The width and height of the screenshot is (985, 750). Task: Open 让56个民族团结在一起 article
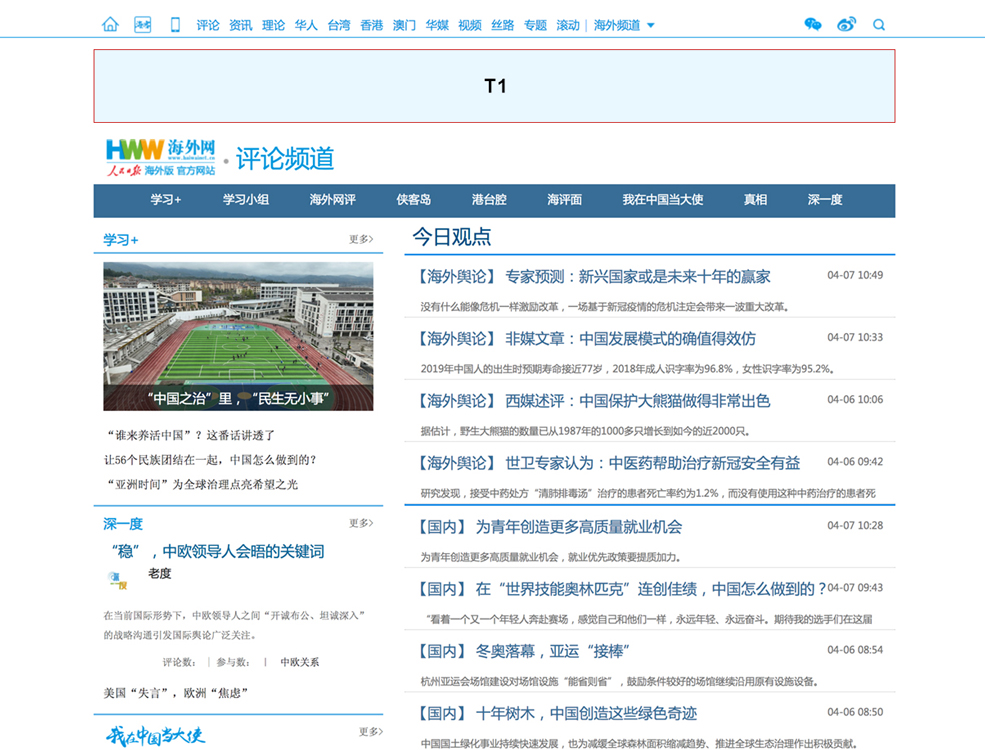pos(210,460)
